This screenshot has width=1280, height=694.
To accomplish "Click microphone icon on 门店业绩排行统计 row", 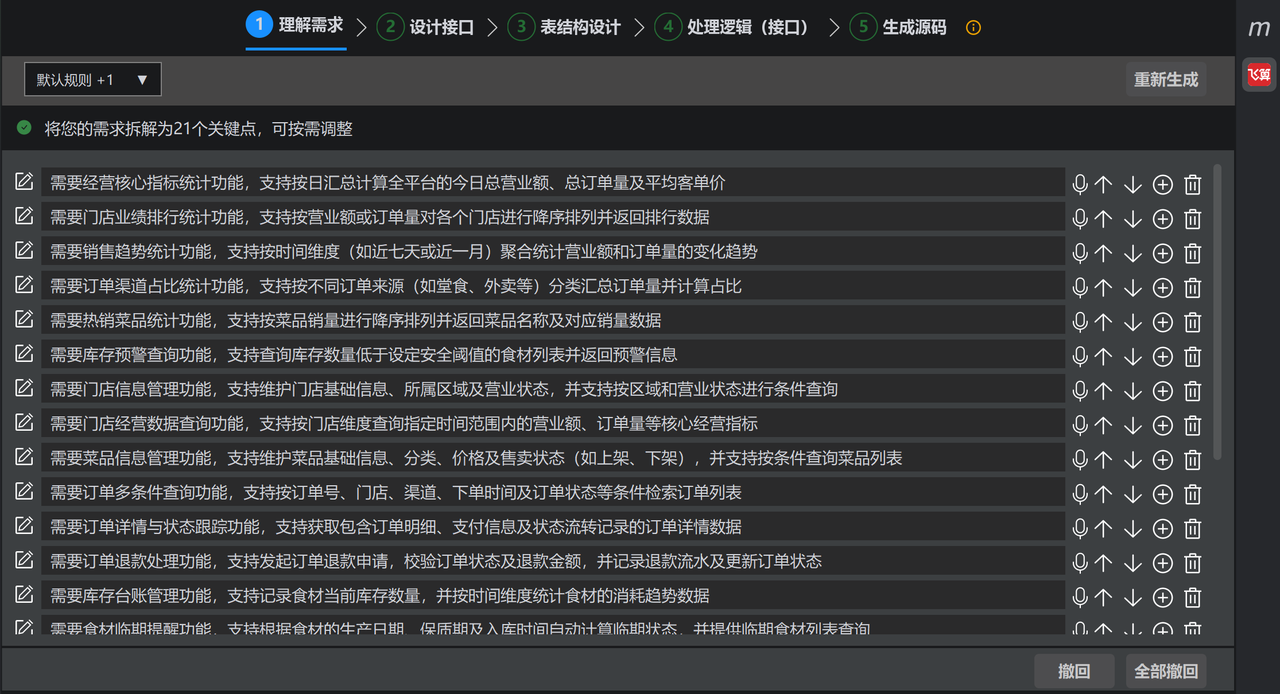I will click(x=1080, y=219).
